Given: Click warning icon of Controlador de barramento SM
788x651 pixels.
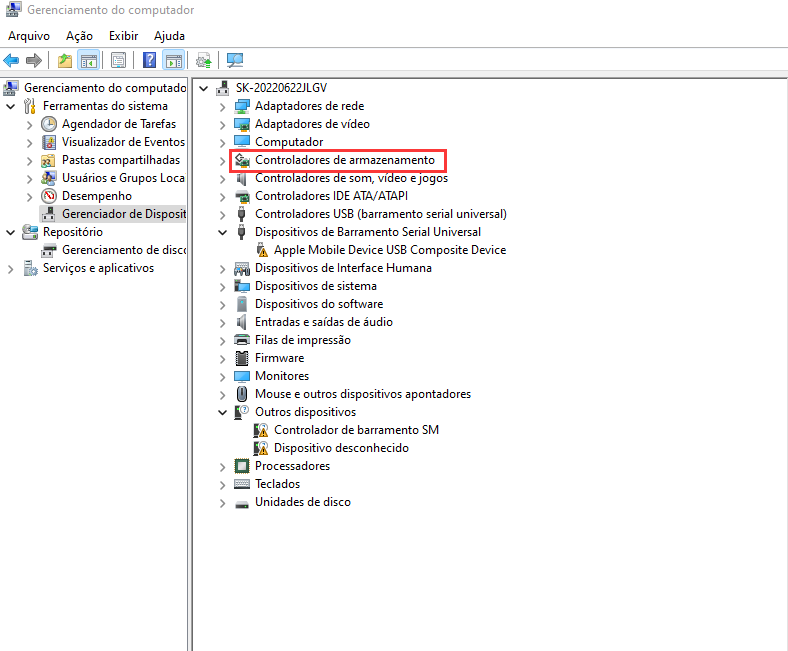Looking at the screenshot, I should (x=261, y=431).
